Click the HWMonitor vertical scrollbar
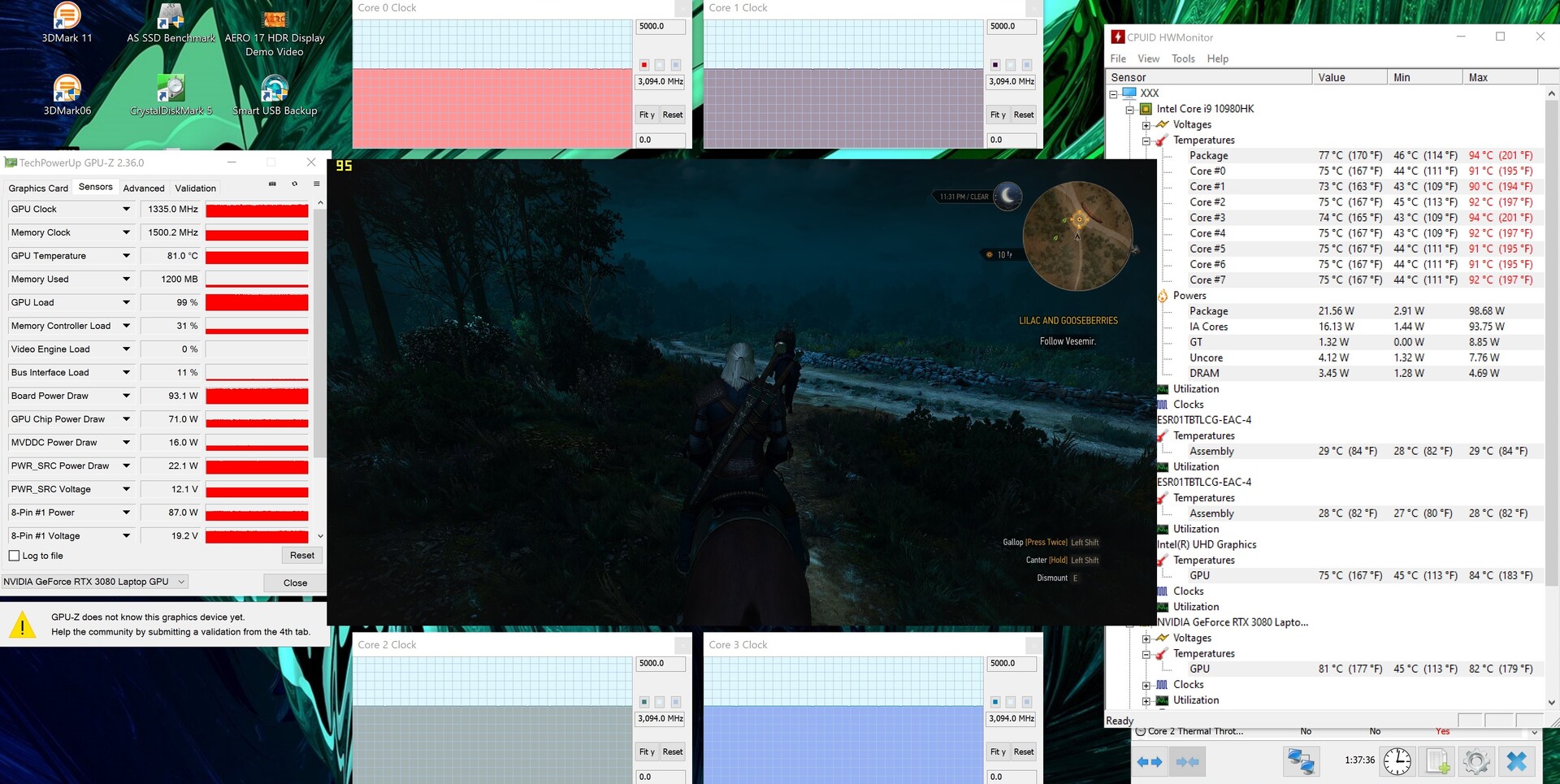The image size is (1560, 784). pos(1551,398)
